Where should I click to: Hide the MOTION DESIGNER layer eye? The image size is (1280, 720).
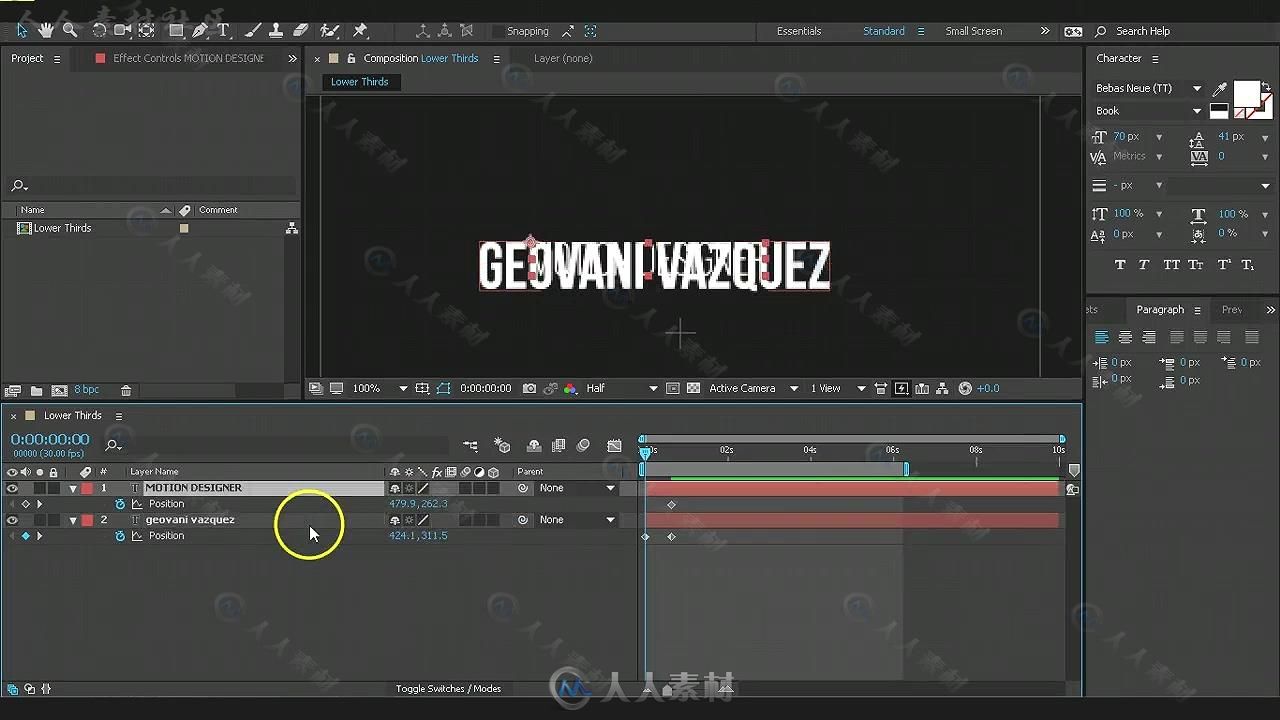[12, 488]
